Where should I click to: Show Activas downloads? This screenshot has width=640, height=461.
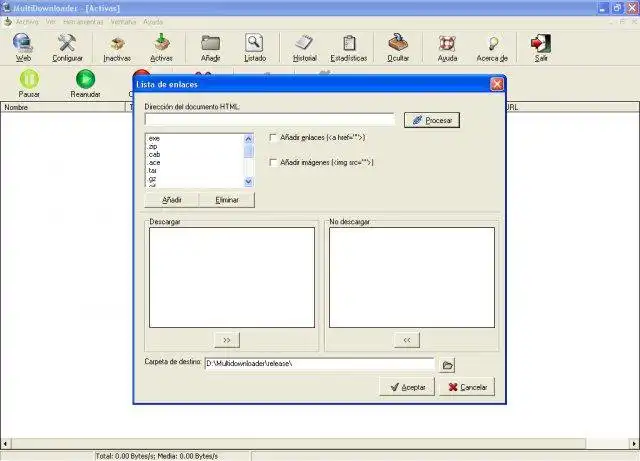pyautogui.click(x=162, y=47)
